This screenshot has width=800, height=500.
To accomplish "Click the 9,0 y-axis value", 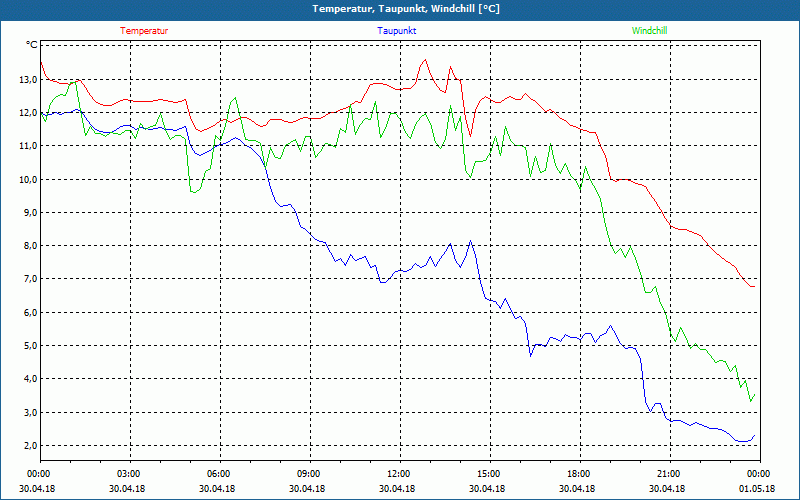I will tap(30, 213).
